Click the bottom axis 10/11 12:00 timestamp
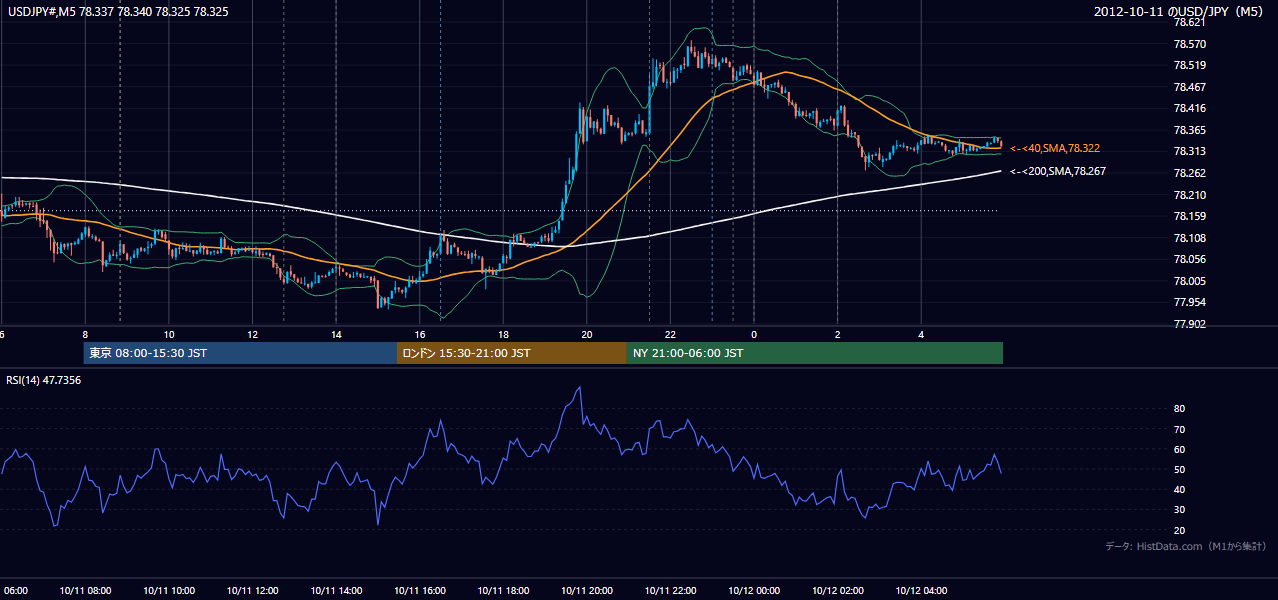Screen dimensions: 1278x600 click(253, 590)
